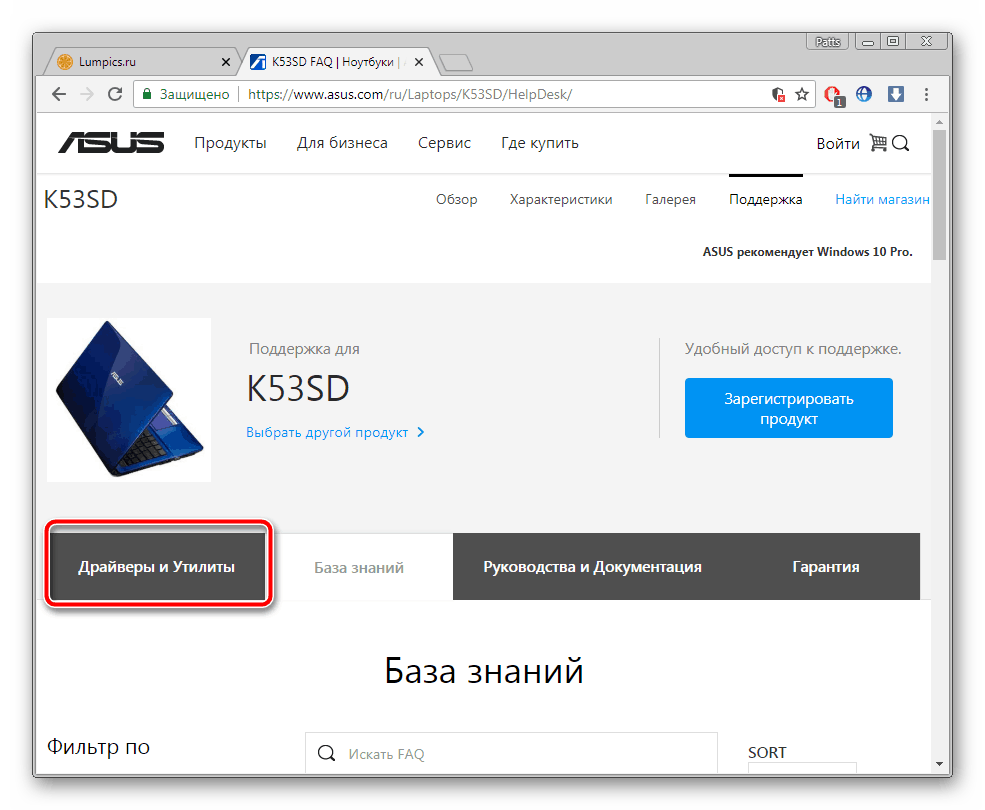Open Chrome three-dot menu
This screenshot has height=810, width=985.
(926, 94)
